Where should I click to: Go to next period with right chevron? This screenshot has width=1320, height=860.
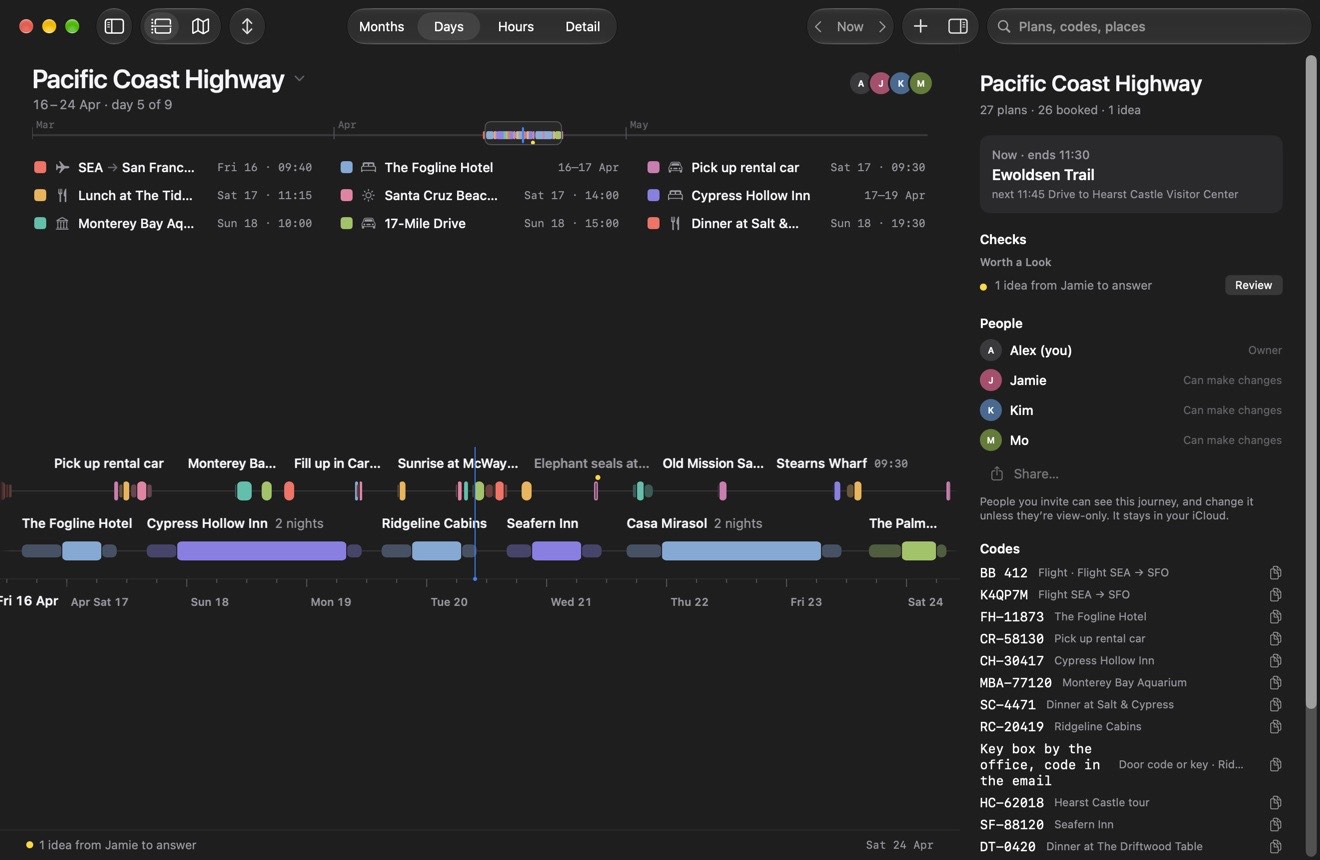click(x=881, y=26)
